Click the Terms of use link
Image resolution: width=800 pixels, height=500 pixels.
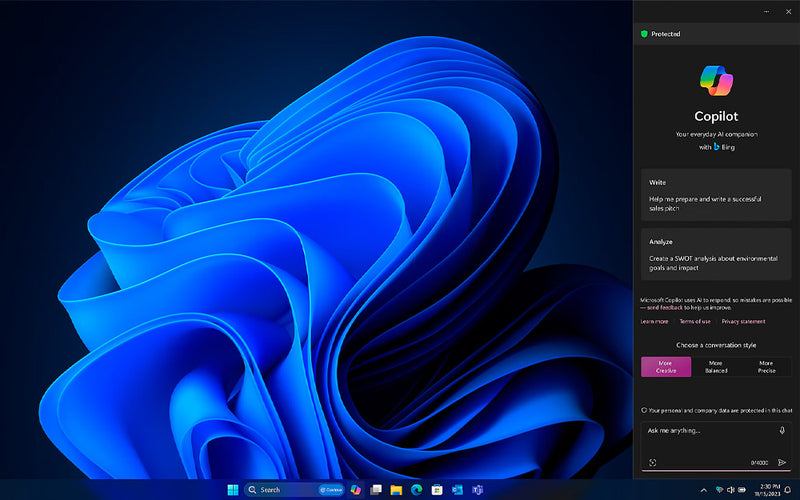coord(695,321)
